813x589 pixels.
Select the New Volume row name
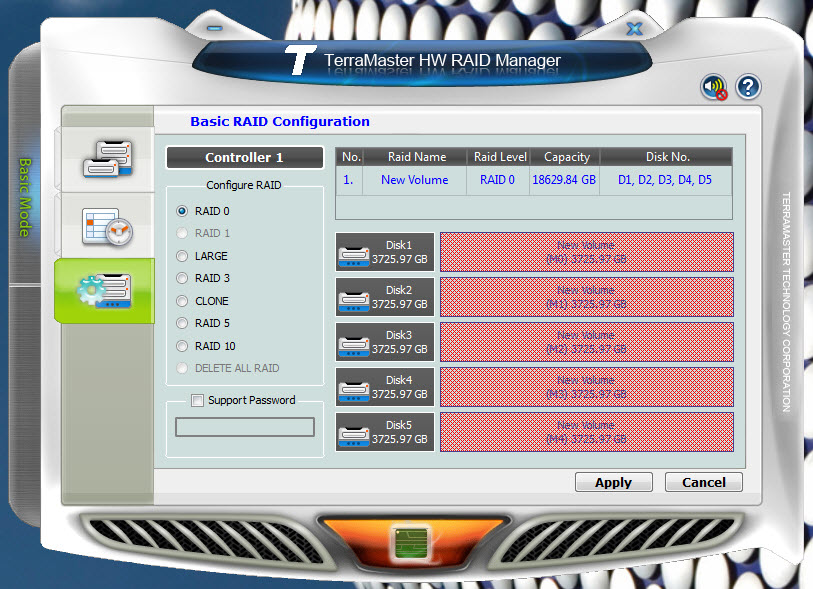(414, 180)
